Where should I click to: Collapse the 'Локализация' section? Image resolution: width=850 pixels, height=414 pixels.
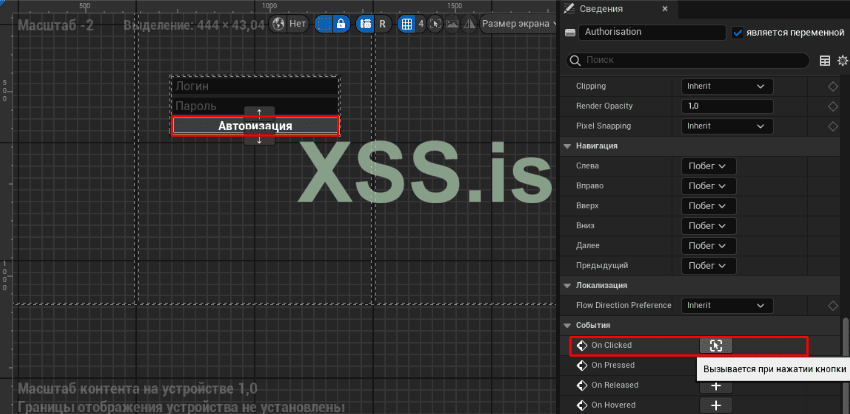click(568, 285)
